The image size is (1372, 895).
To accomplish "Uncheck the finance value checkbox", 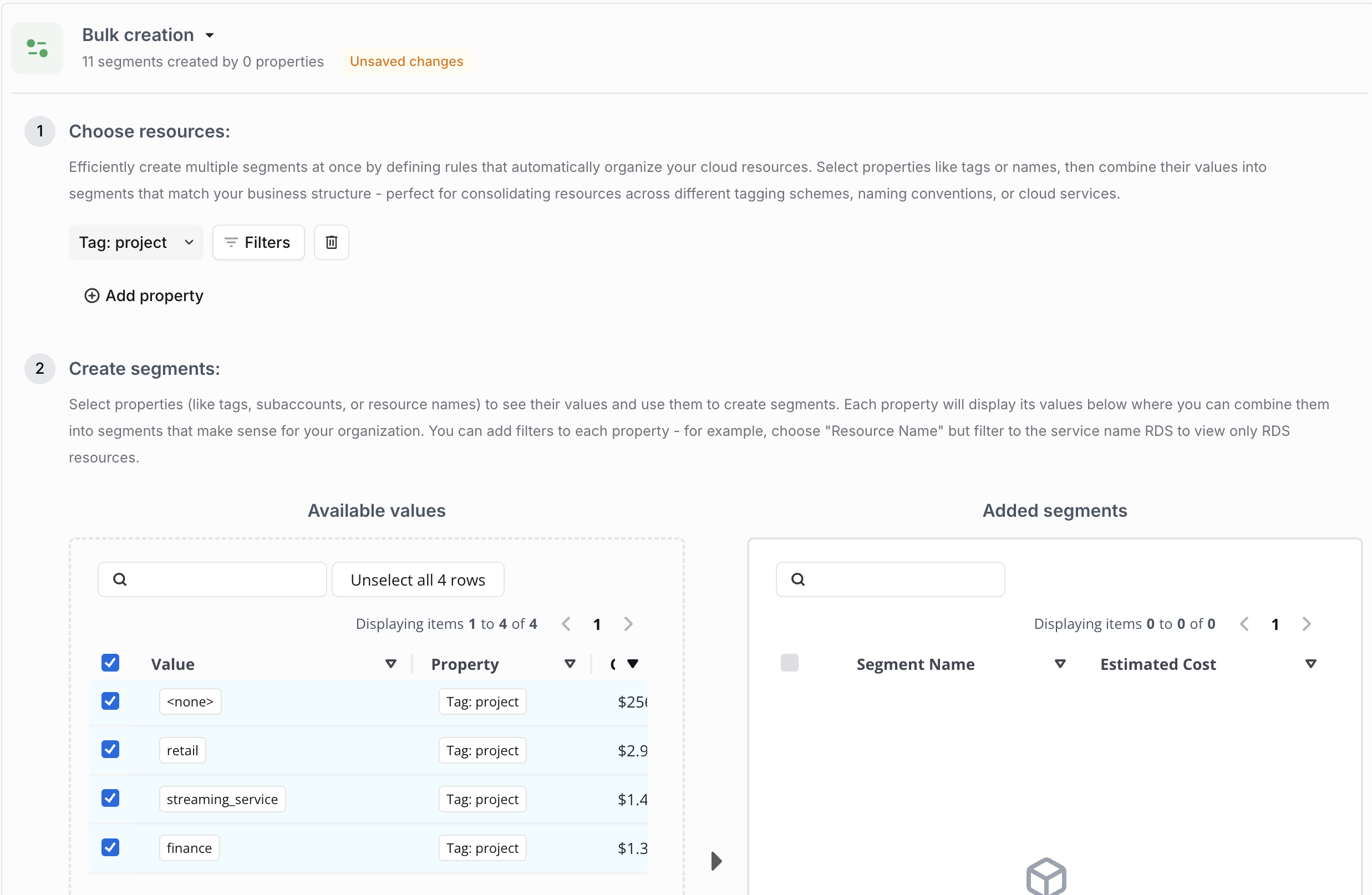I will click(110, 847).
